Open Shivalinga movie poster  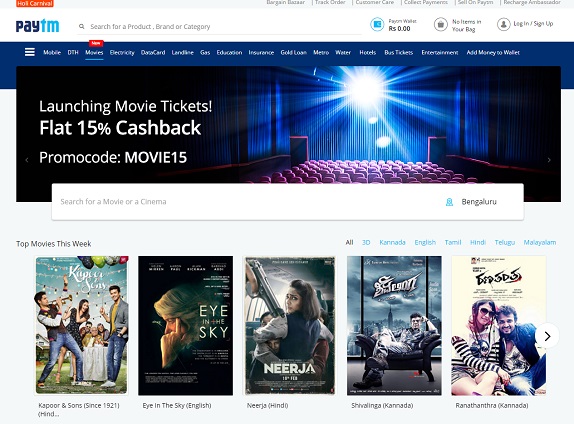tap(394, 326)
